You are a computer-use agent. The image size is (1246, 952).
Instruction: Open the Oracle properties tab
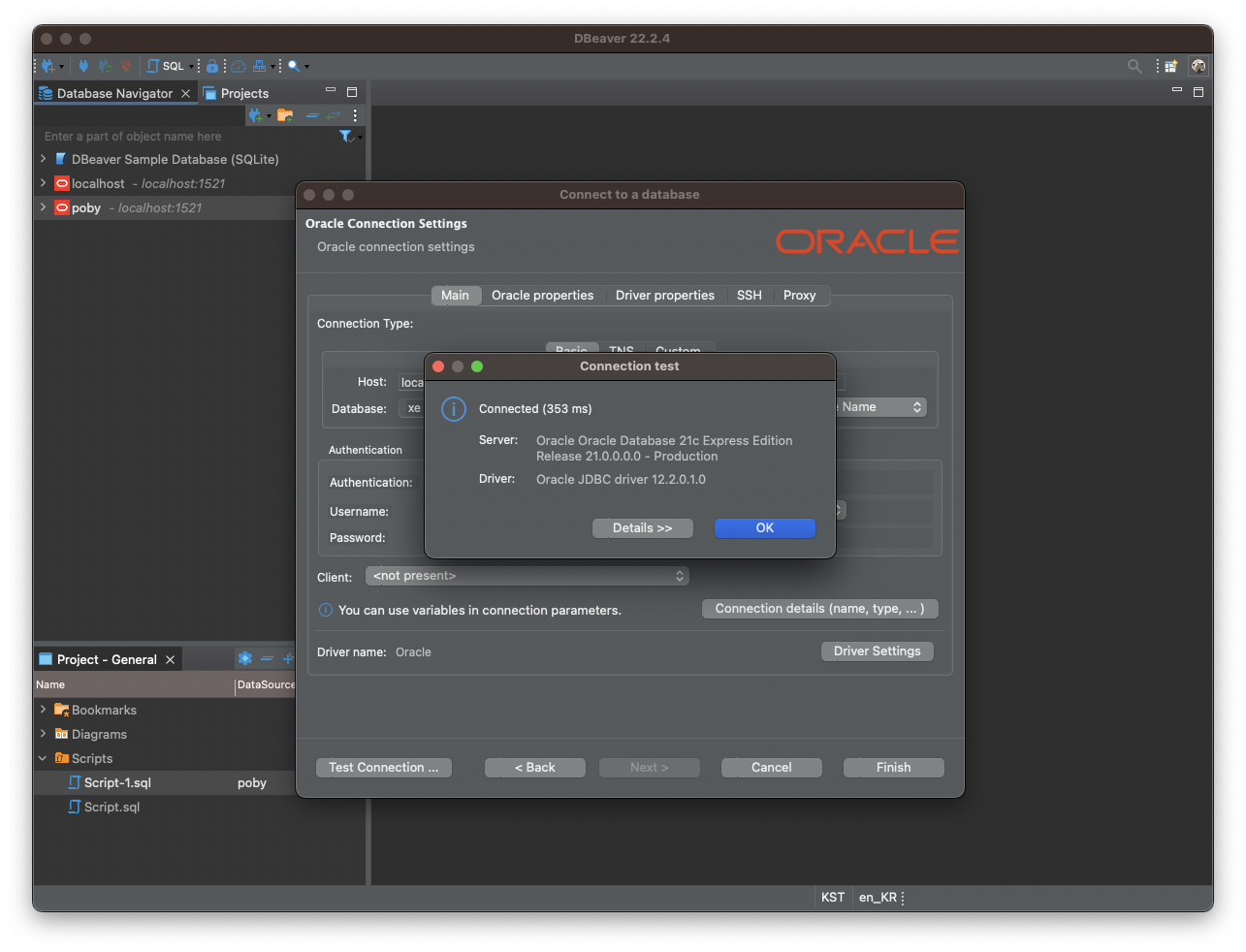click(542, 296)
